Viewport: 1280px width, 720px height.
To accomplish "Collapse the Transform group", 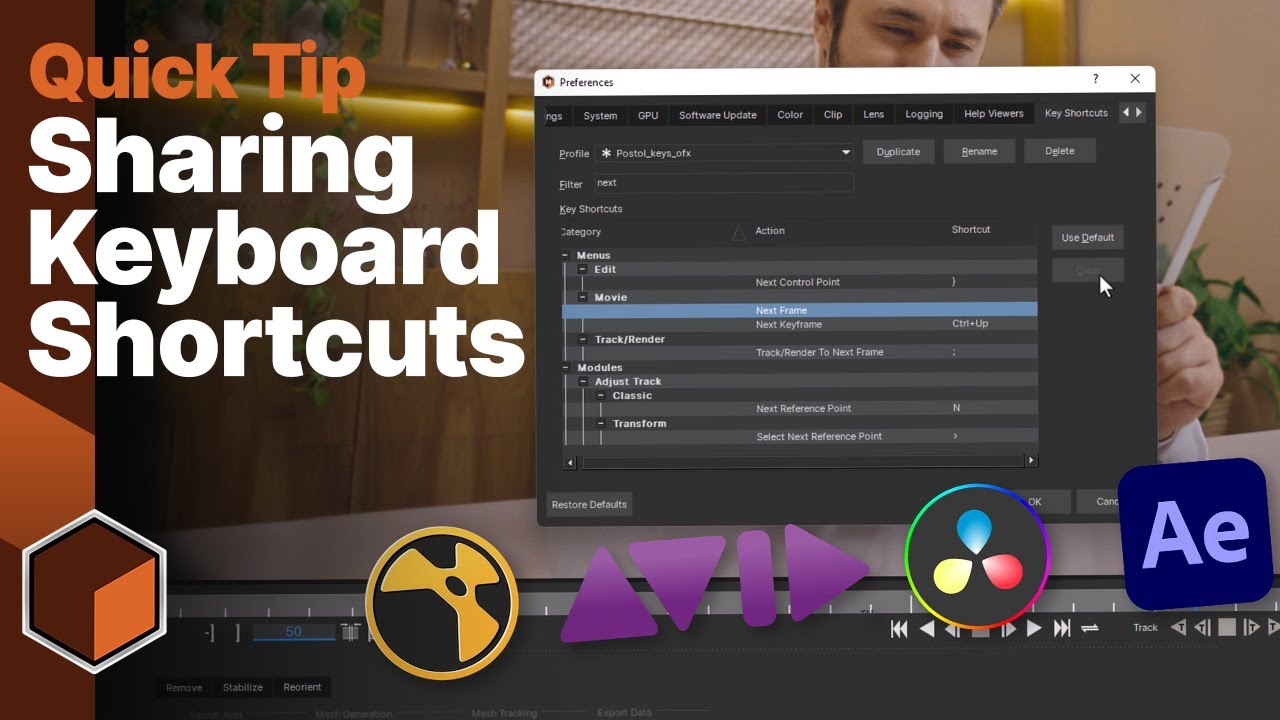I will (601, 424).
